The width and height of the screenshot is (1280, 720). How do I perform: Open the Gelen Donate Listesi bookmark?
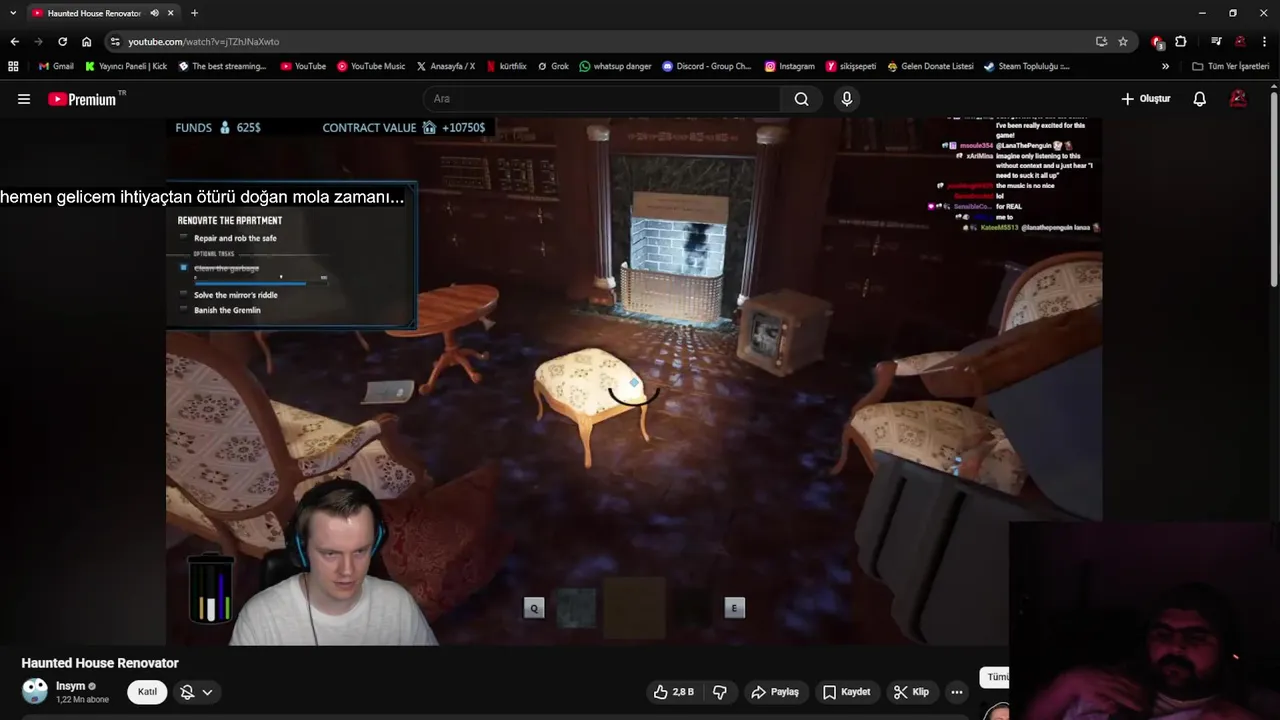point(930,66)
